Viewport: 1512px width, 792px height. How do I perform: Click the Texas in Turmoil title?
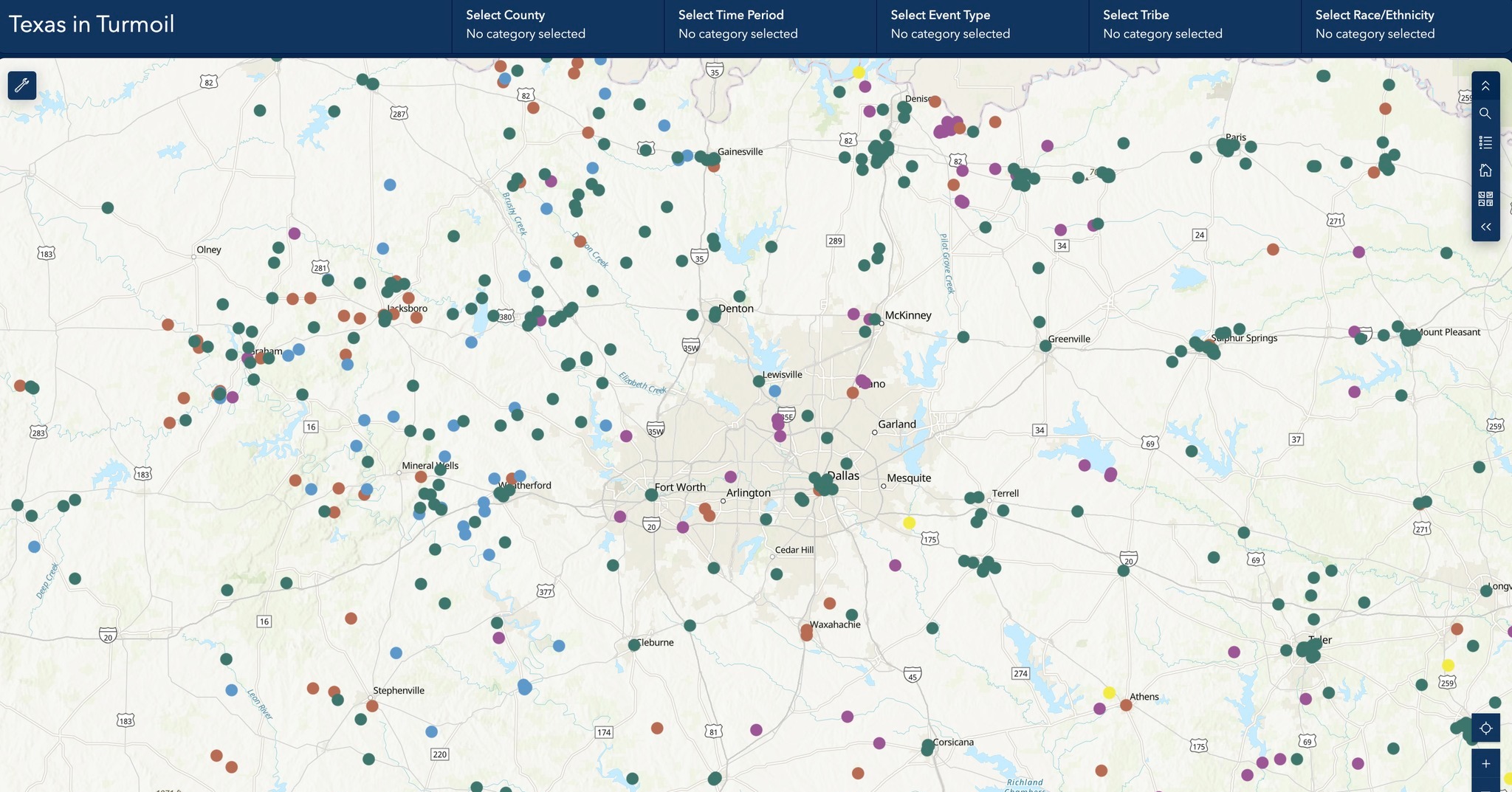92,24
